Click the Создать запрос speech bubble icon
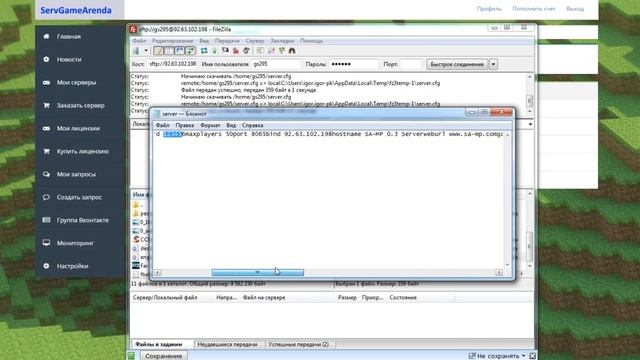 pyautogui.click(x=47, y=197)
